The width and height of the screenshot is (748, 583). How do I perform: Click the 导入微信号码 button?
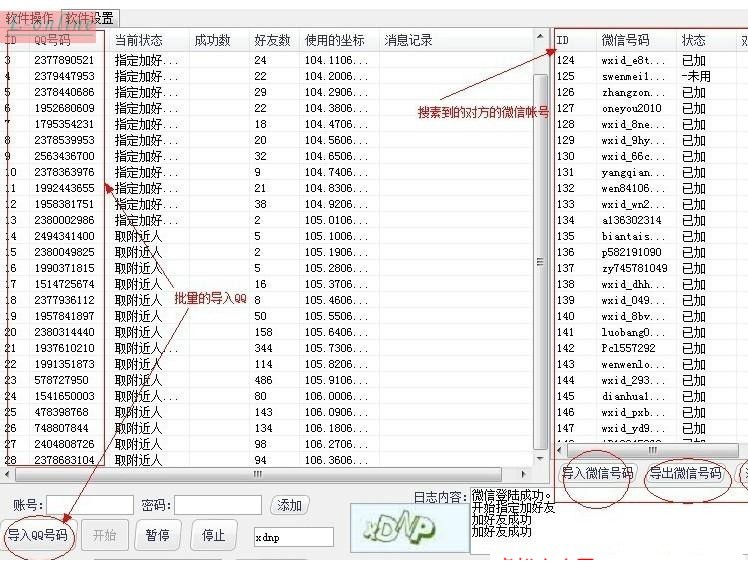(x=597, y=473)
